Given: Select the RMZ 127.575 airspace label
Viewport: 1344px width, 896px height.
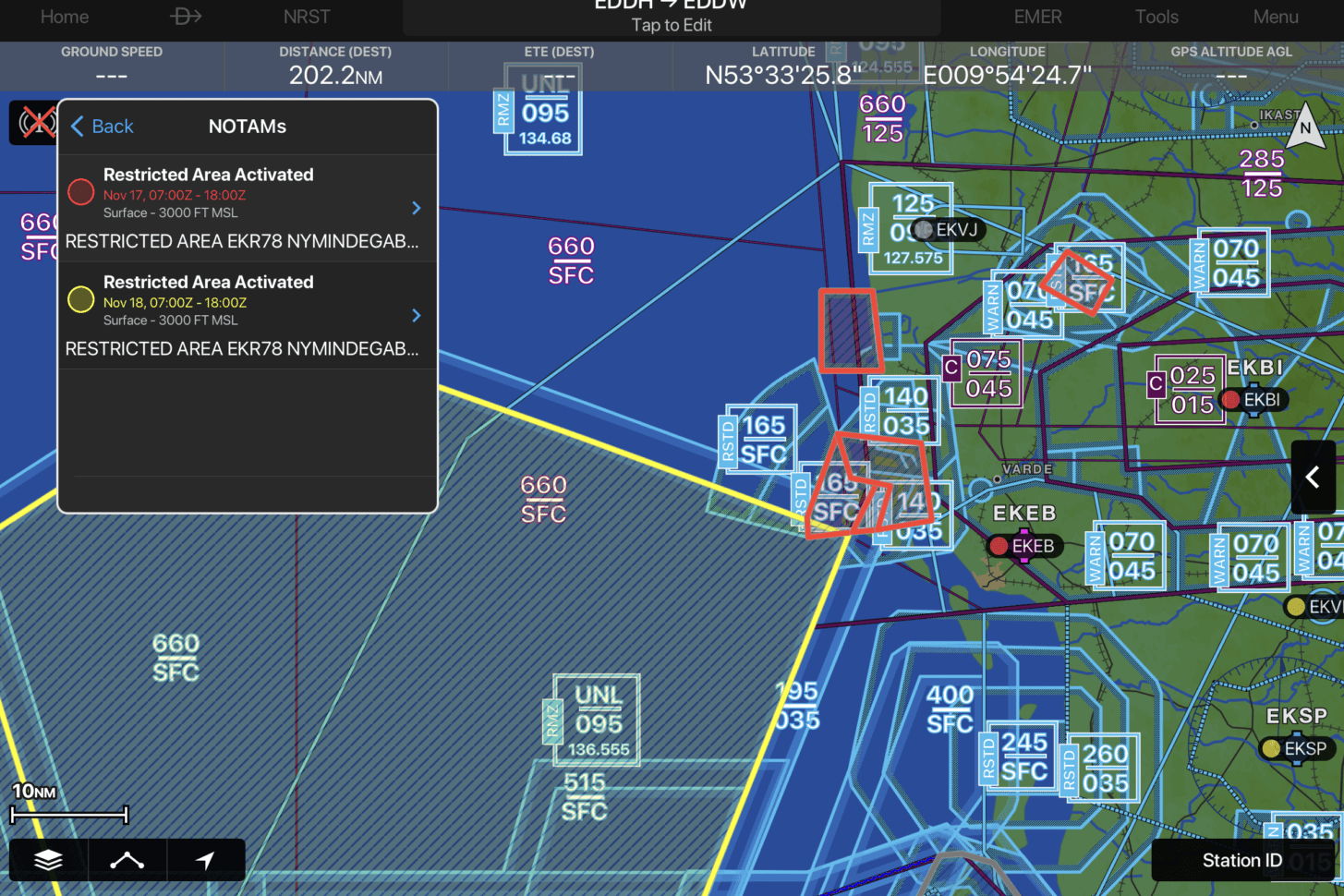Looking at the screenshot, I should [904, 228].
